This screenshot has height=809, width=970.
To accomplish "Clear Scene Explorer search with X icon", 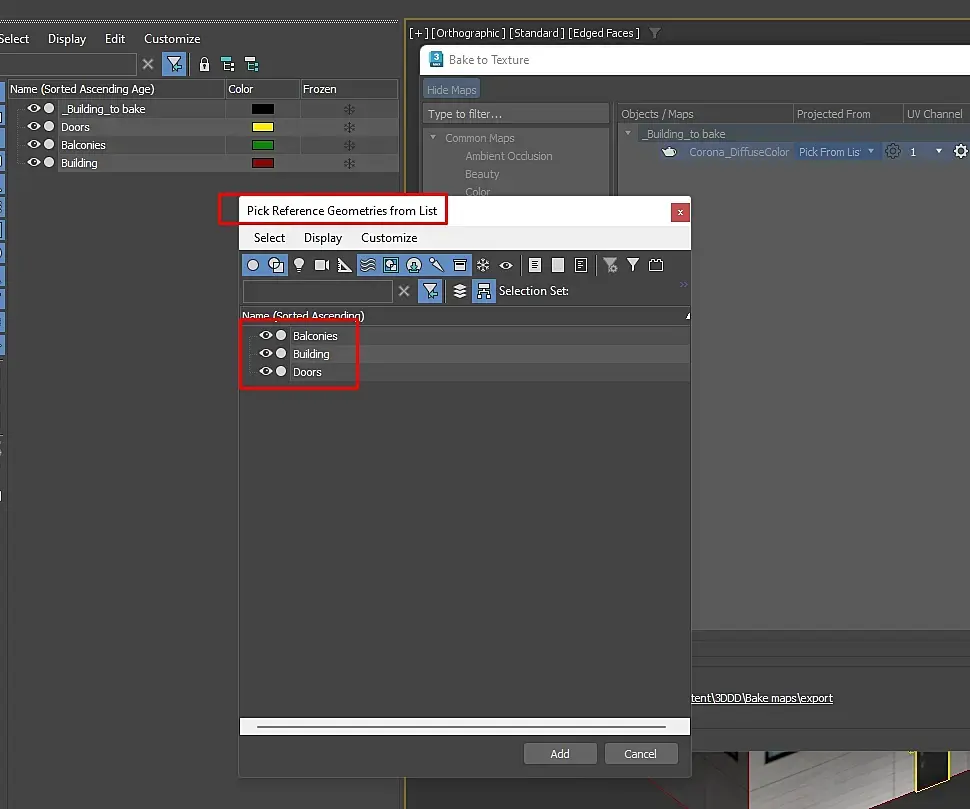I will (x=148, y=64).
